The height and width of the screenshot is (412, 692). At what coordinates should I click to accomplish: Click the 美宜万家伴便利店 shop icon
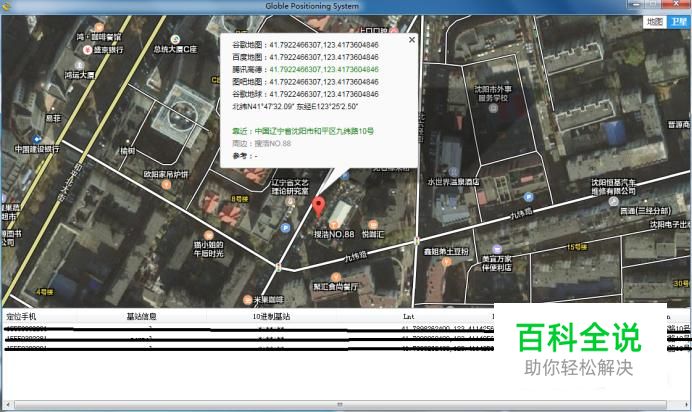click(497, 249)
